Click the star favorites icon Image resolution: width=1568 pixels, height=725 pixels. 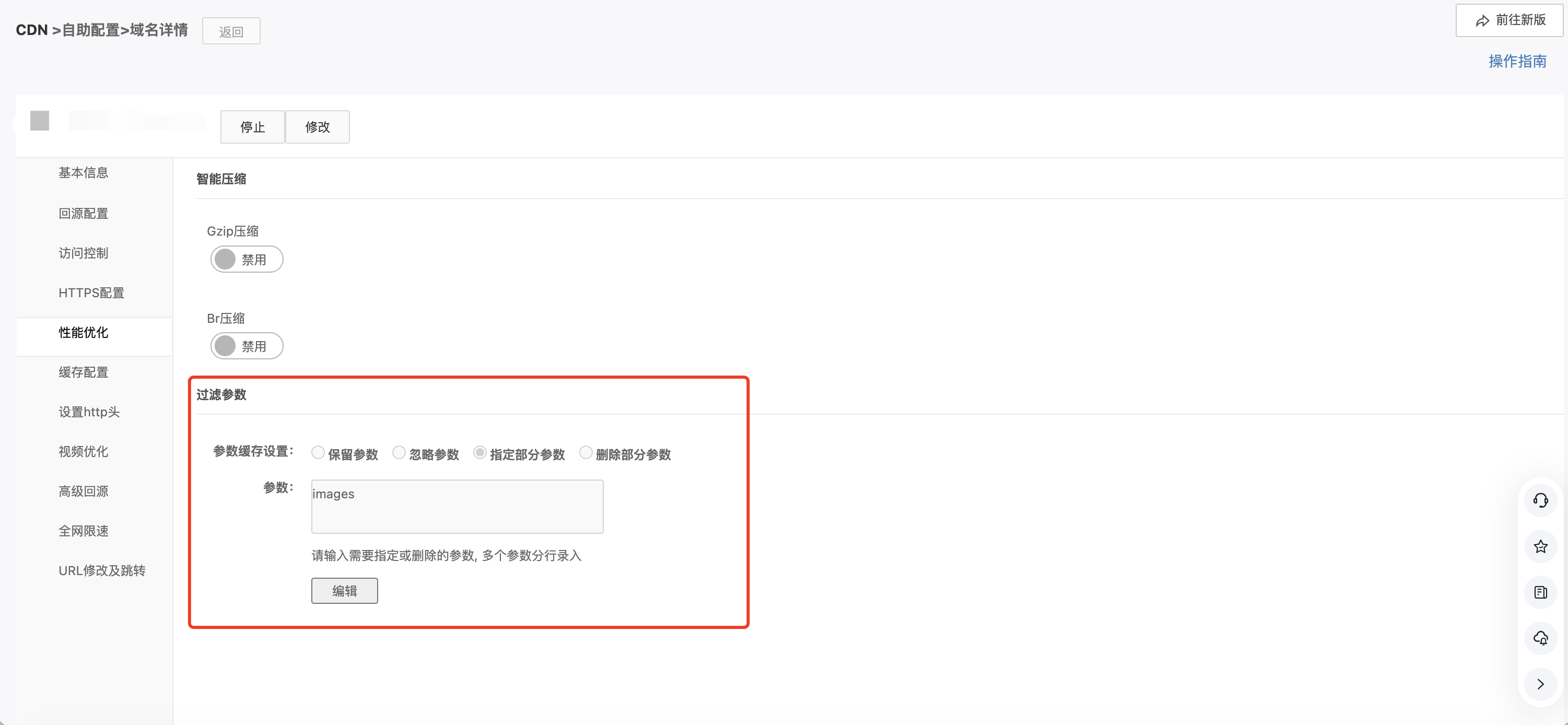[x=1540, y=546]
